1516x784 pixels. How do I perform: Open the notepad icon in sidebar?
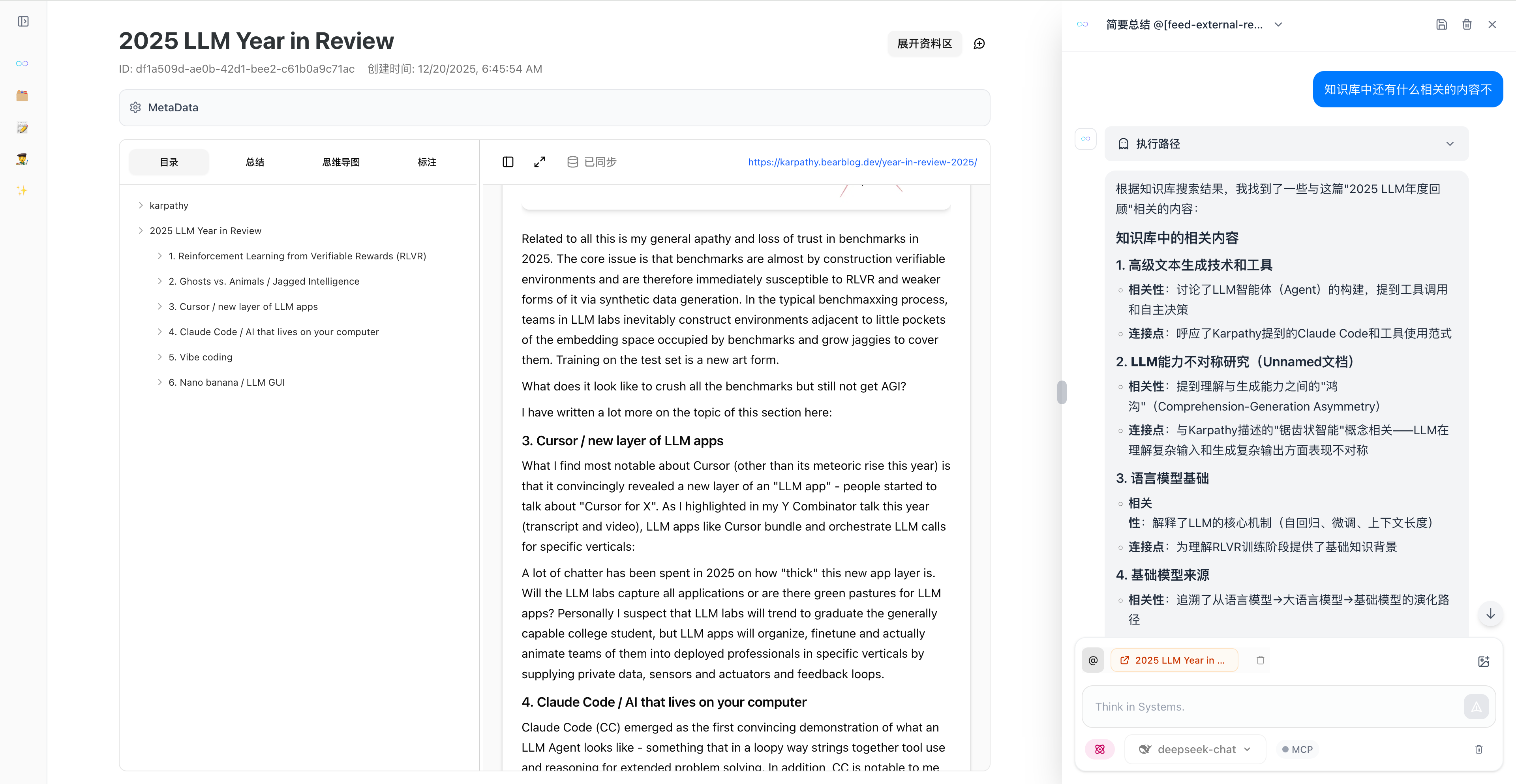point(23,127)
